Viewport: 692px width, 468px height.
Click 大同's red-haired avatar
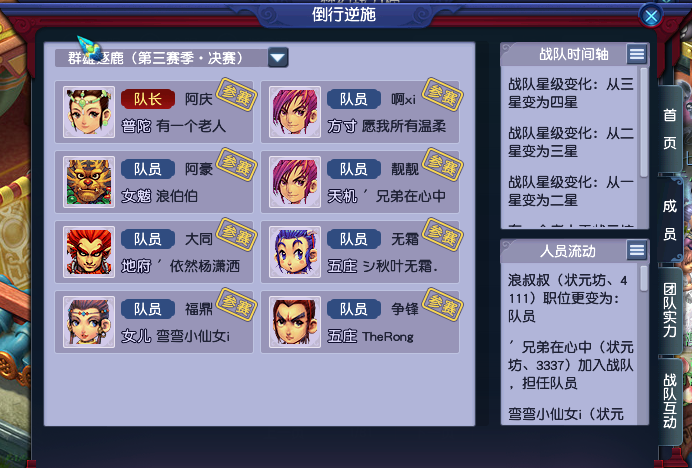pos(89,252)
